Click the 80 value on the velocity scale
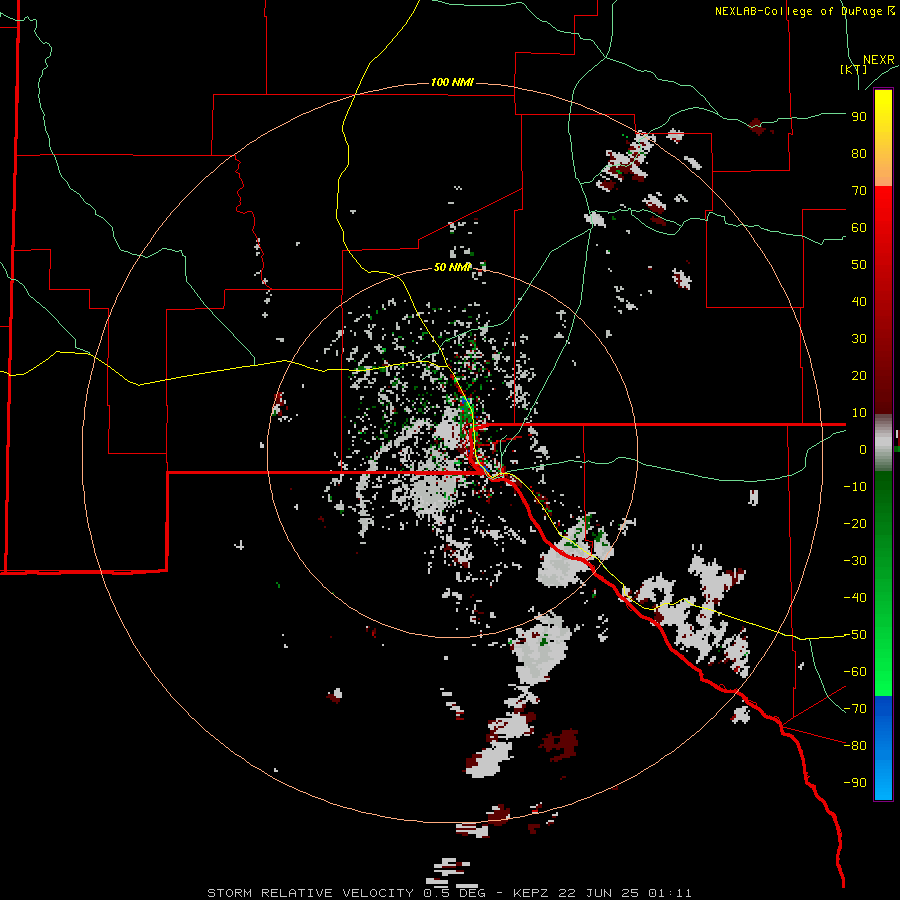Screen dimensions: 900x900 859,154
